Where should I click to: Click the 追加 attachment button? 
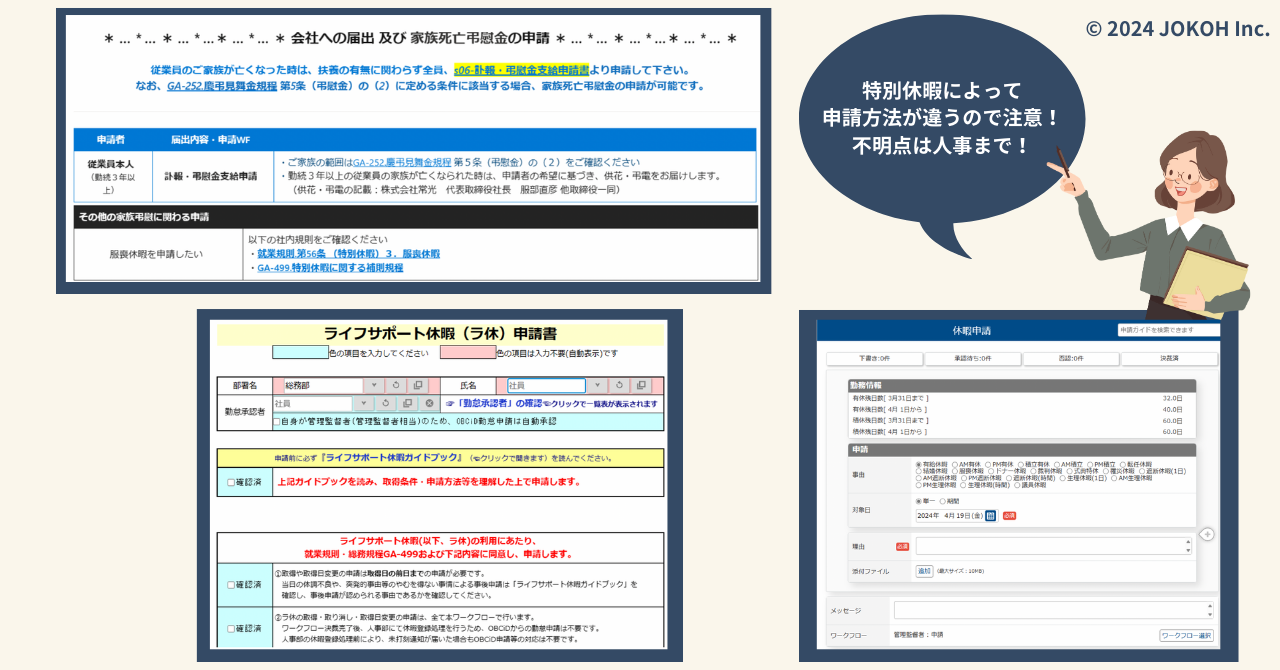(924, 571)
